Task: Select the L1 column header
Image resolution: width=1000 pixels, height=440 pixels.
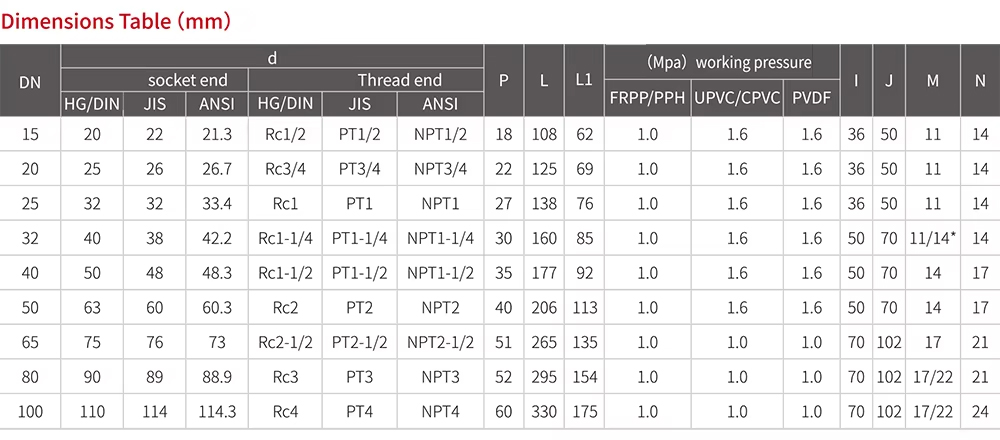Action: (x=586, y=81)
